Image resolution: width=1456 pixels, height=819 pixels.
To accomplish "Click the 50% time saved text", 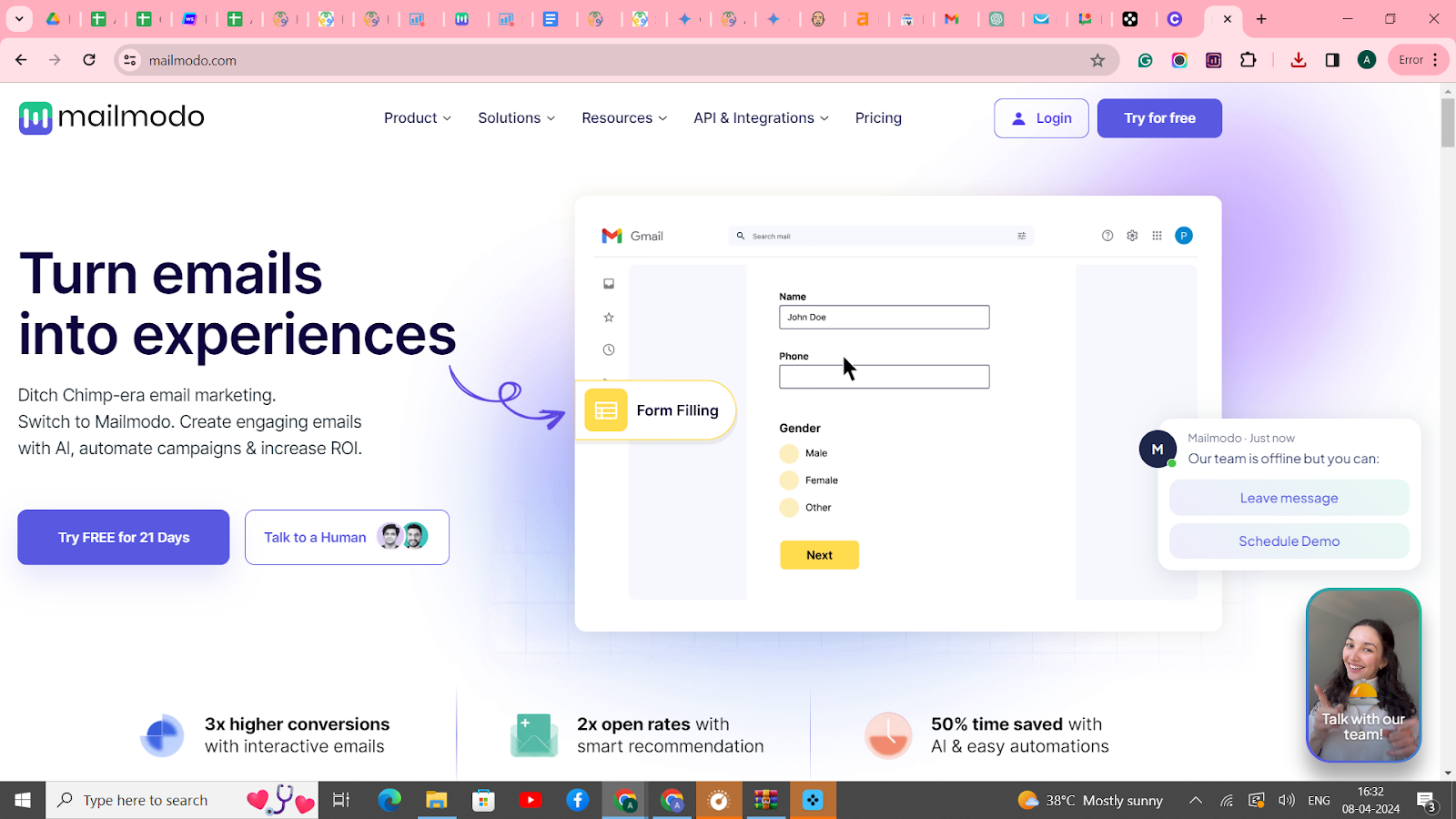I will coord(996,724).
